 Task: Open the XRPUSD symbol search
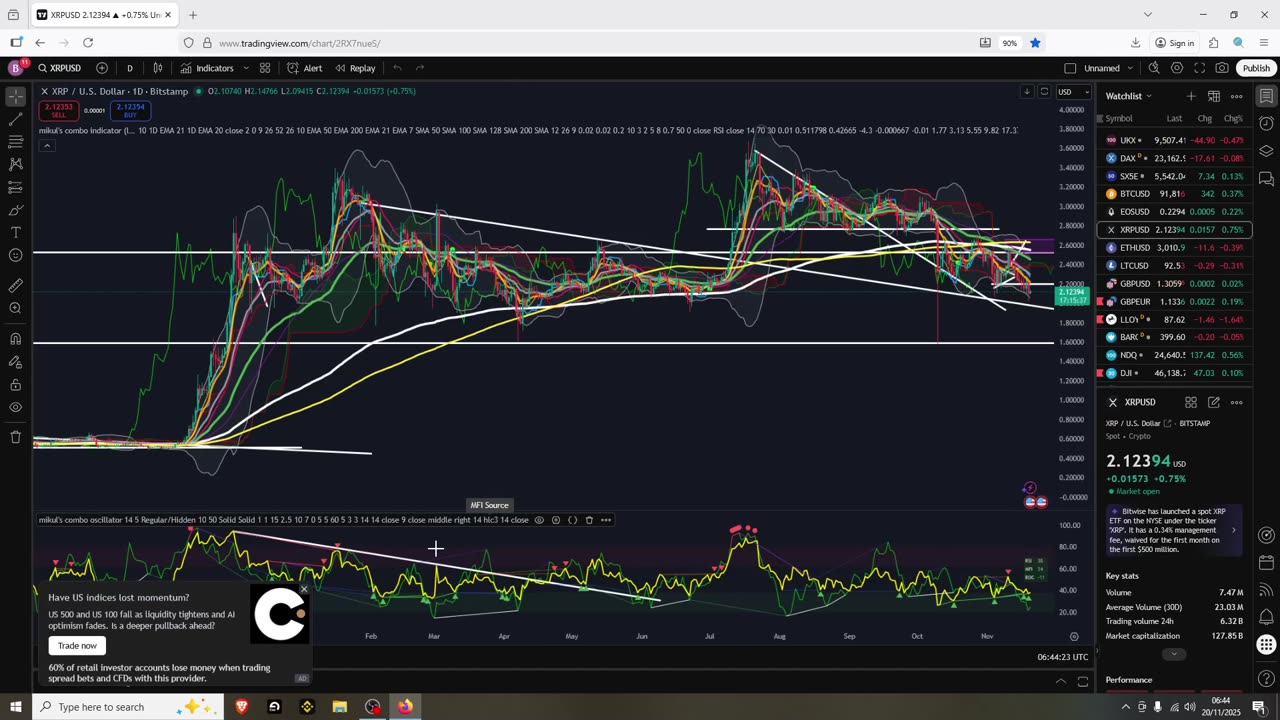click(60, 68)
